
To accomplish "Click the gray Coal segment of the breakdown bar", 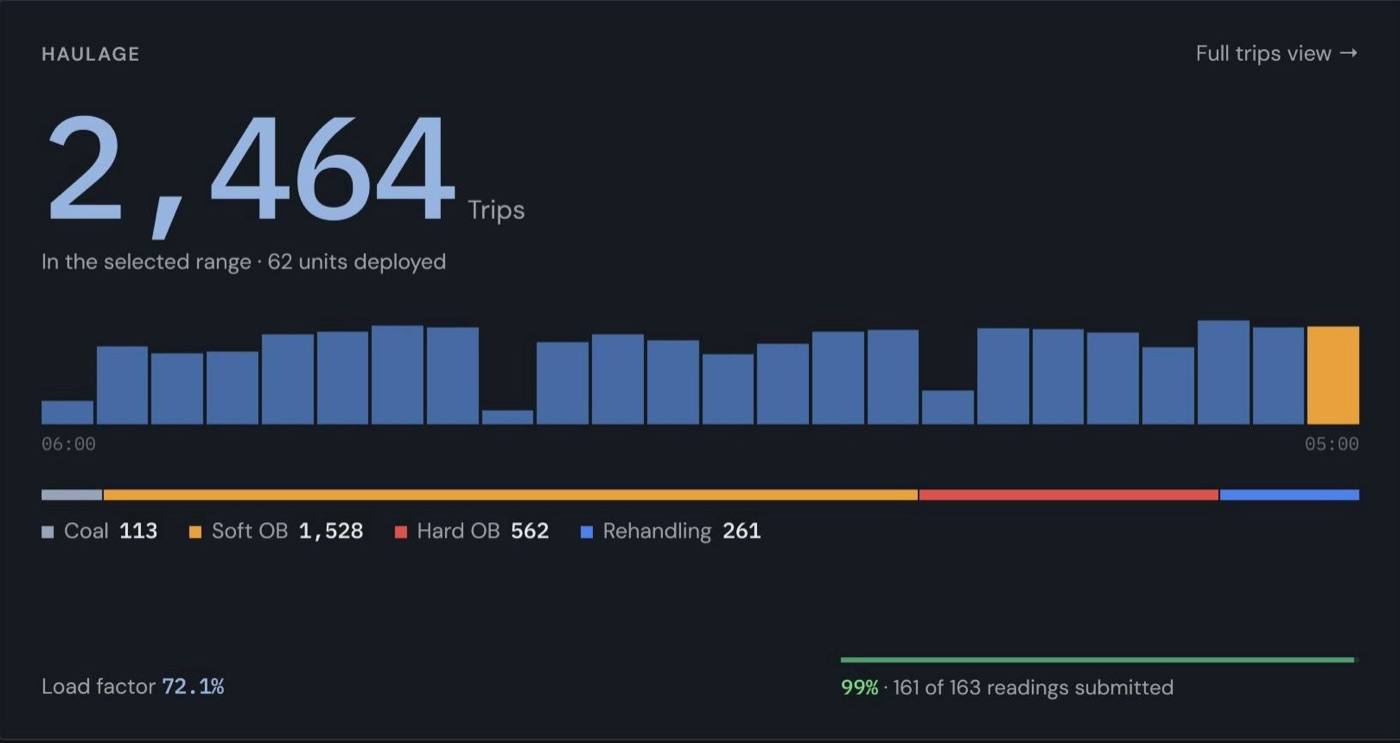I will [72, 495].
